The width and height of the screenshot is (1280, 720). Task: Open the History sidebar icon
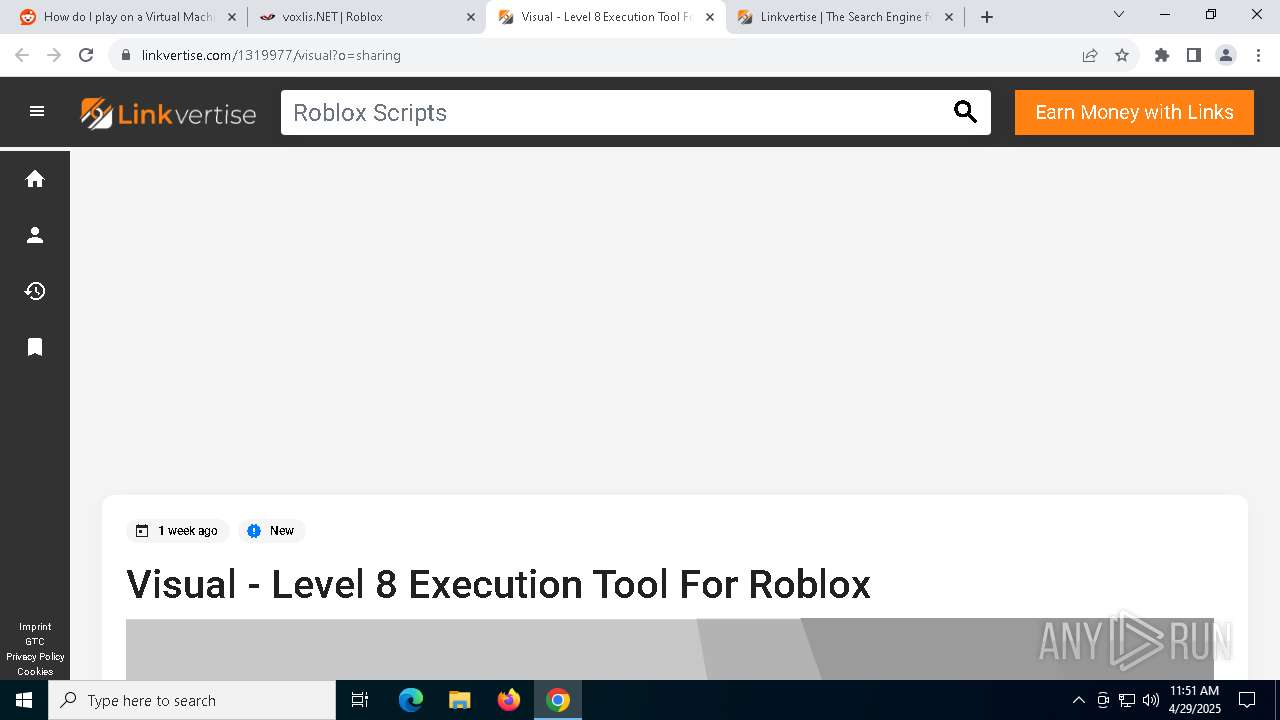tap(35, 291)
